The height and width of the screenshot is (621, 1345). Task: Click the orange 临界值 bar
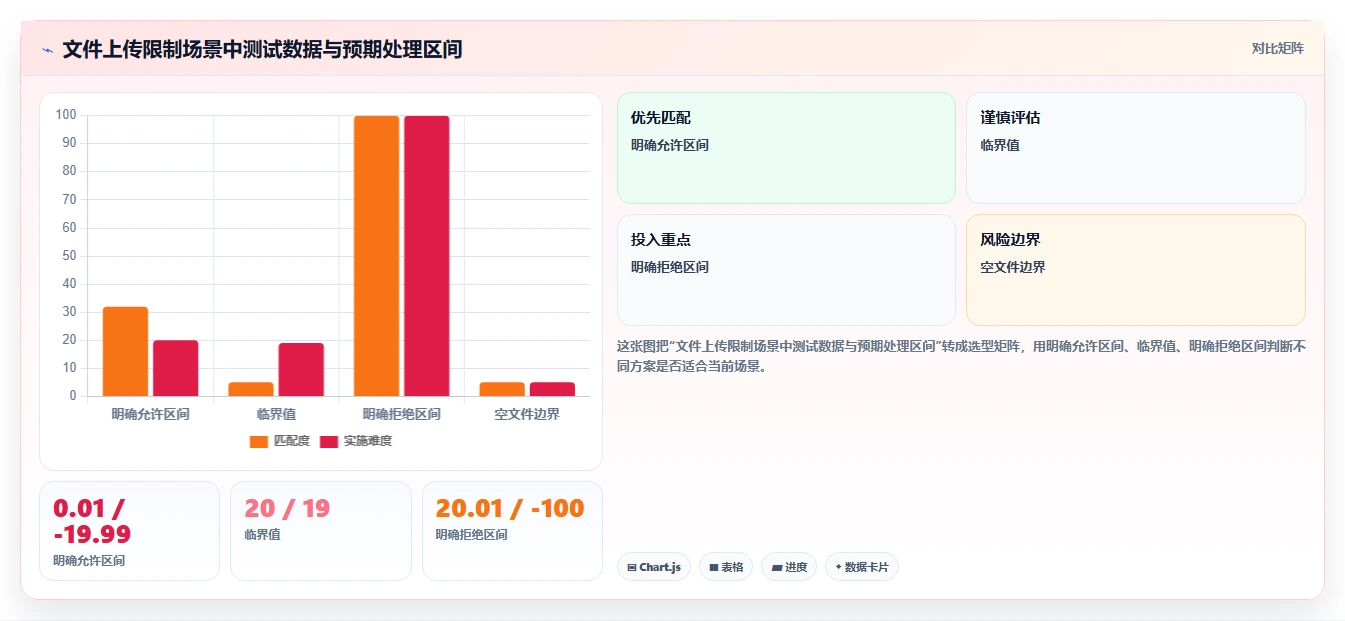pos(251,389)
